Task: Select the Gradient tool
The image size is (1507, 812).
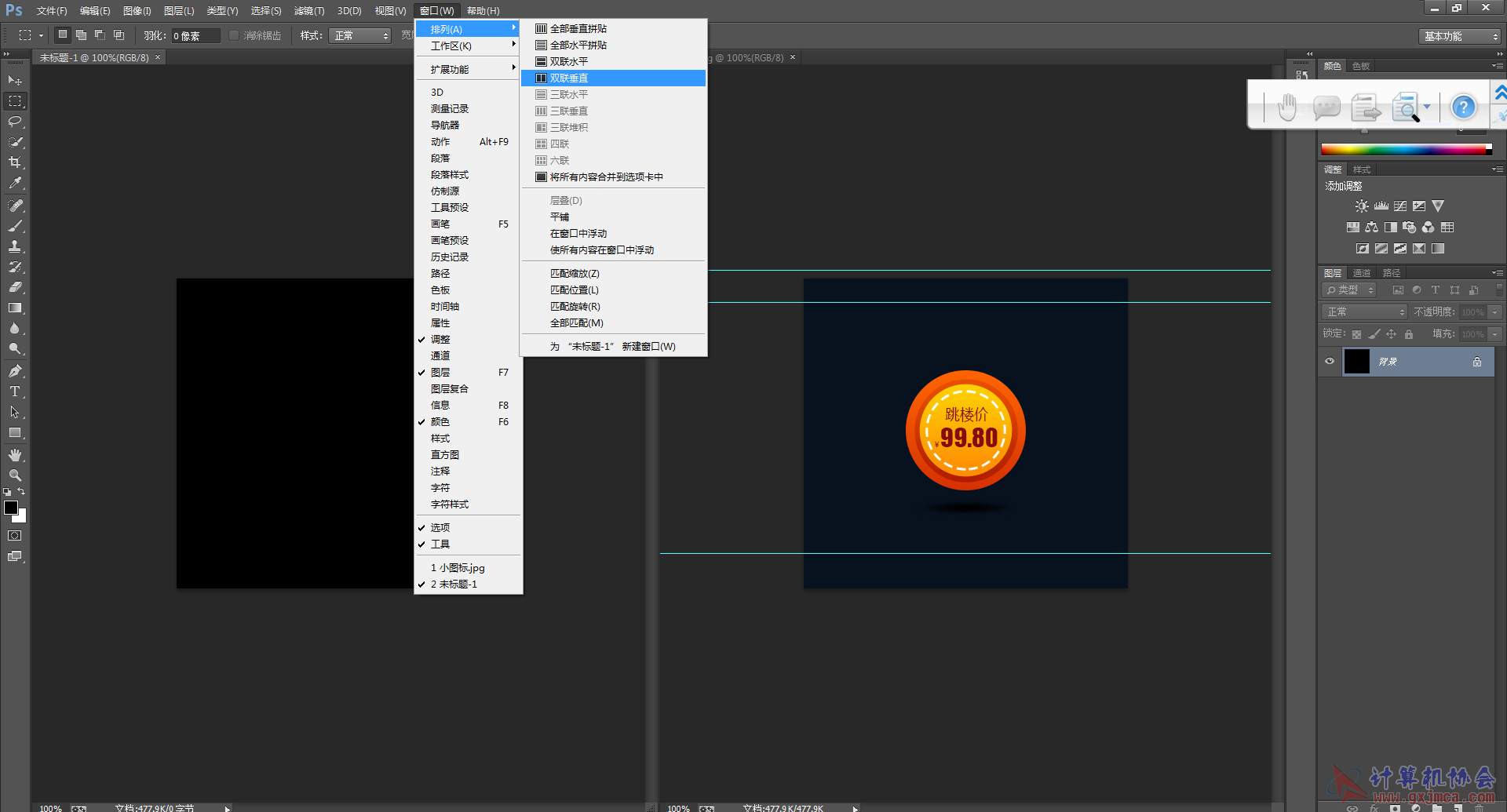Action: 15,308
